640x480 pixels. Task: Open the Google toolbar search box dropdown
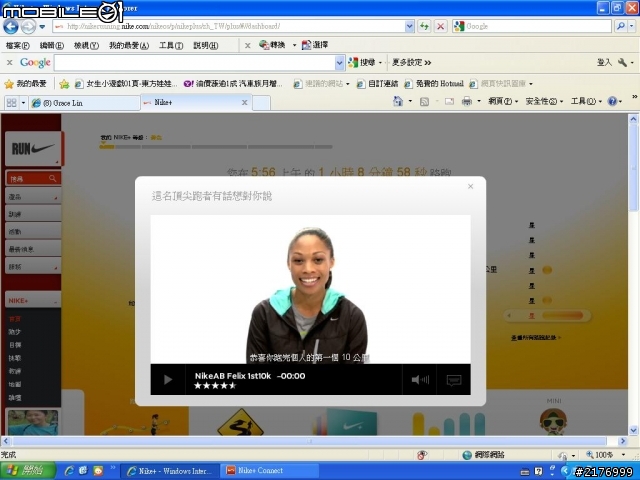[339, 63]
